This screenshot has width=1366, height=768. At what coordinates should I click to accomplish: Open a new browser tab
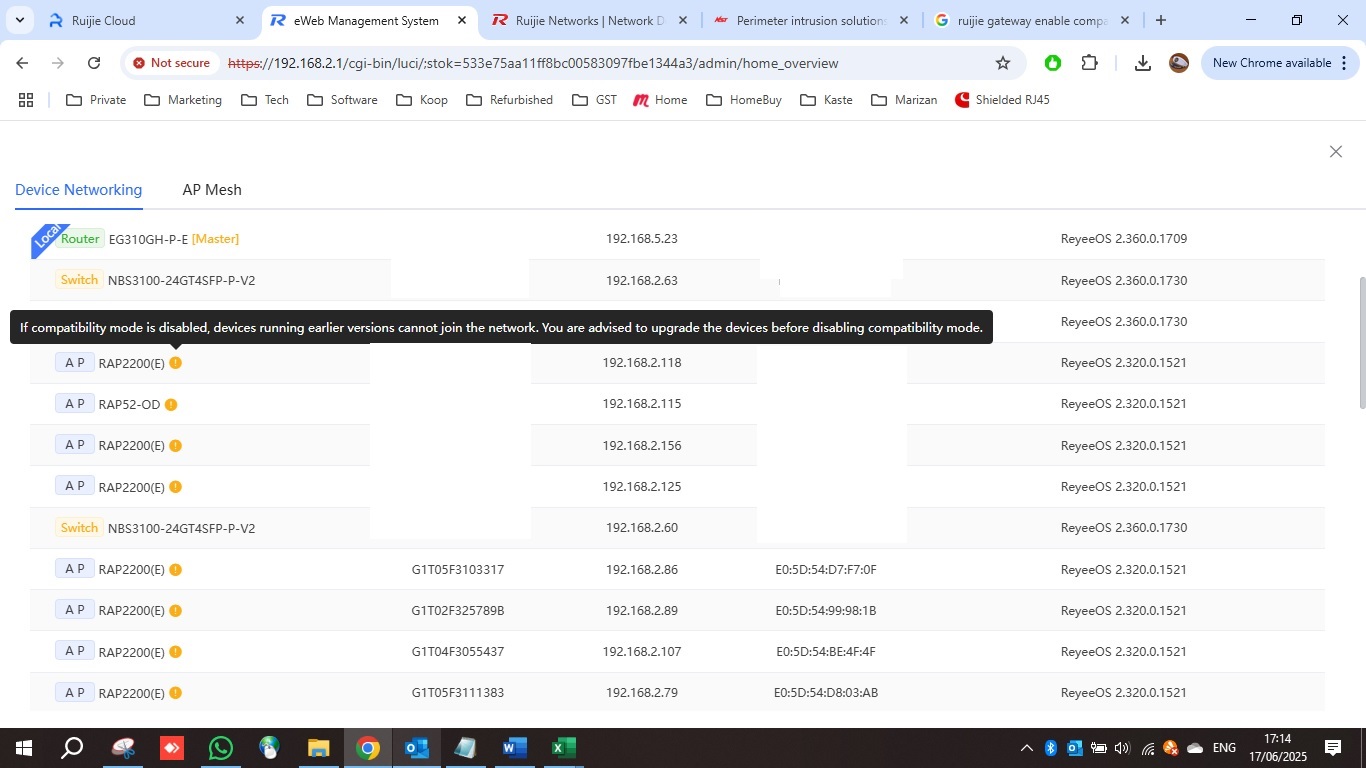[x=1160, y=20]
